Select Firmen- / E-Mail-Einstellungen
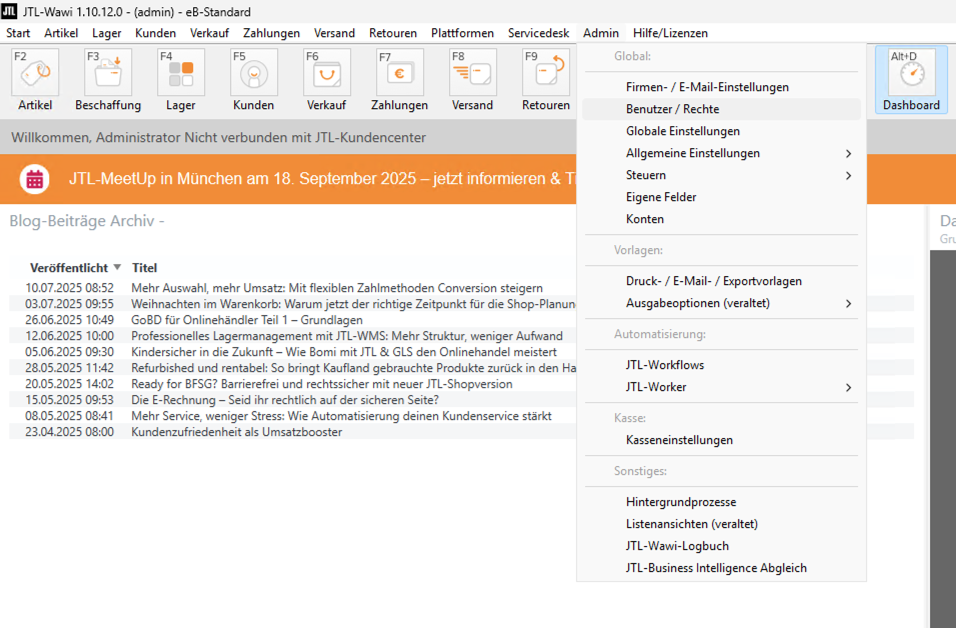Image resolution: width=956 pixels, height=628 pixels. (721, 87)
